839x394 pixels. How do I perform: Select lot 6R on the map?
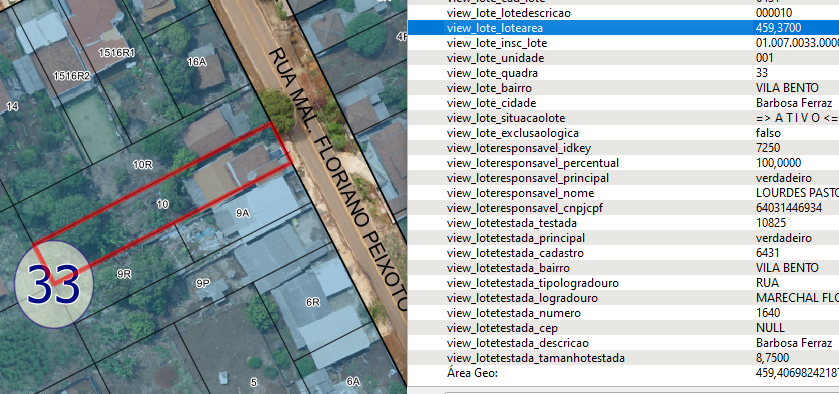pos(312,302)
